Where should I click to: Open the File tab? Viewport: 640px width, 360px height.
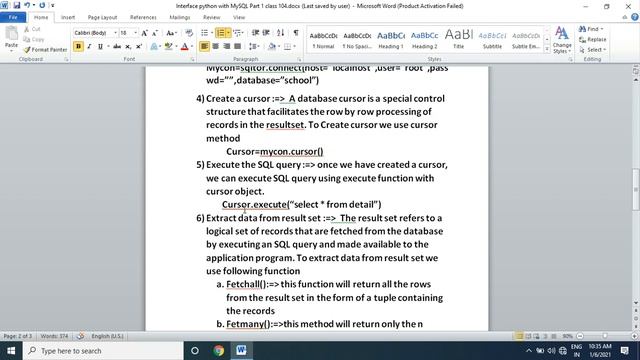(x=13, y=17)
